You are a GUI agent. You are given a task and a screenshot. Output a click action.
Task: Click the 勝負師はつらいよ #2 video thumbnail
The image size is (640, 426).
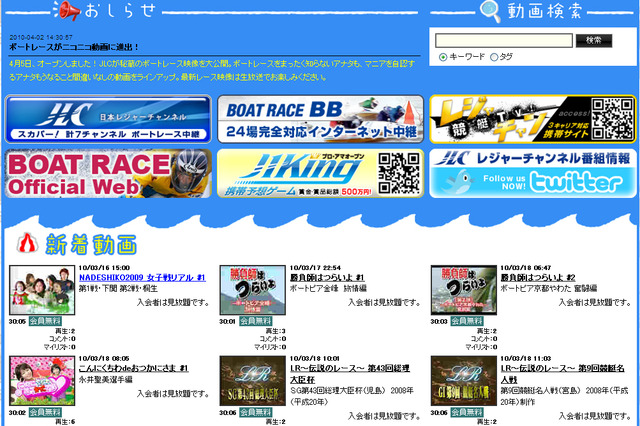coord(464,290)
